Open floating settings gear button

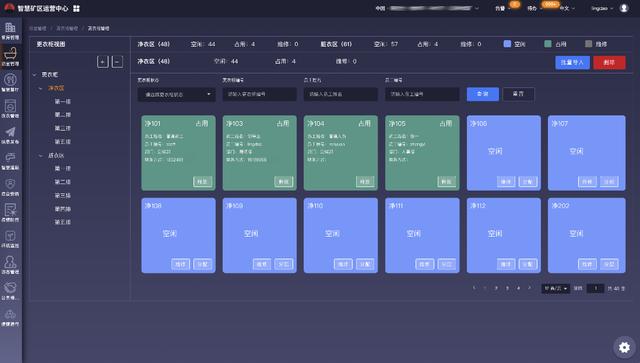[624, 347]
